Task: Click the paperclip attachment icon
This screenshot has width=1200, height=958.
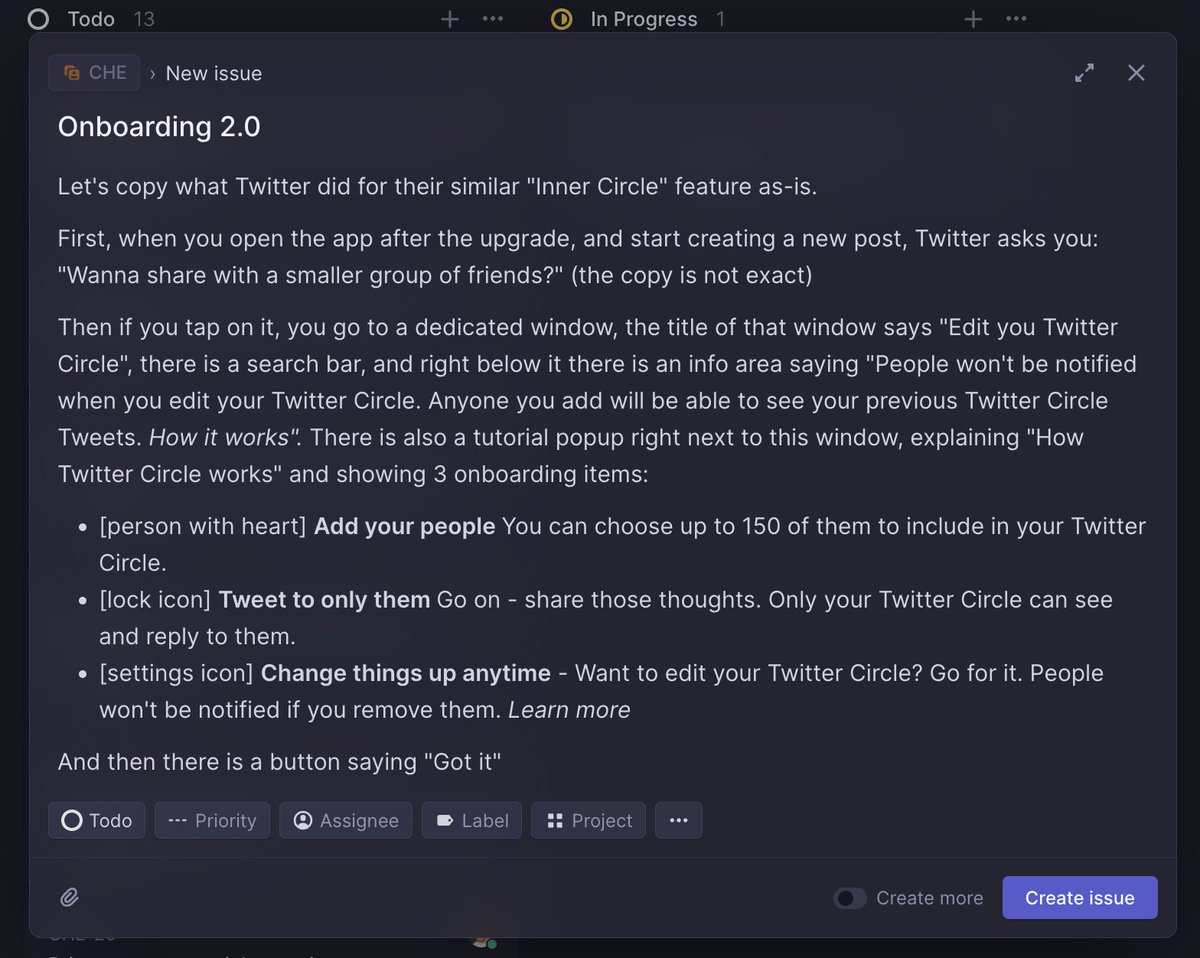Action: pos(69,897)
